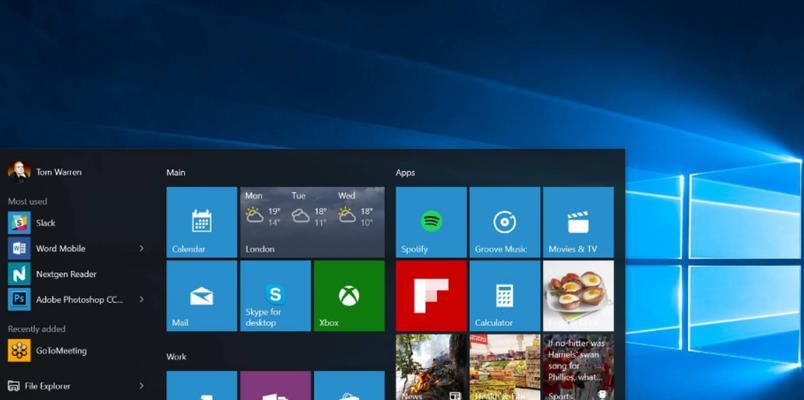Open the Sports live tile

578,367
